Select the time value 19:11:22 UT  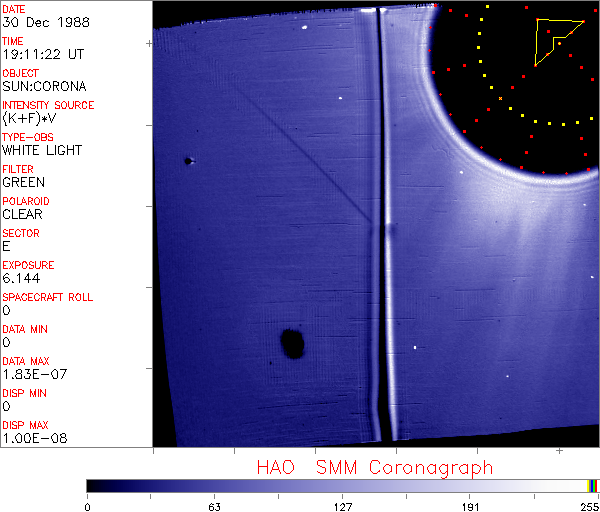pos(43,54)
